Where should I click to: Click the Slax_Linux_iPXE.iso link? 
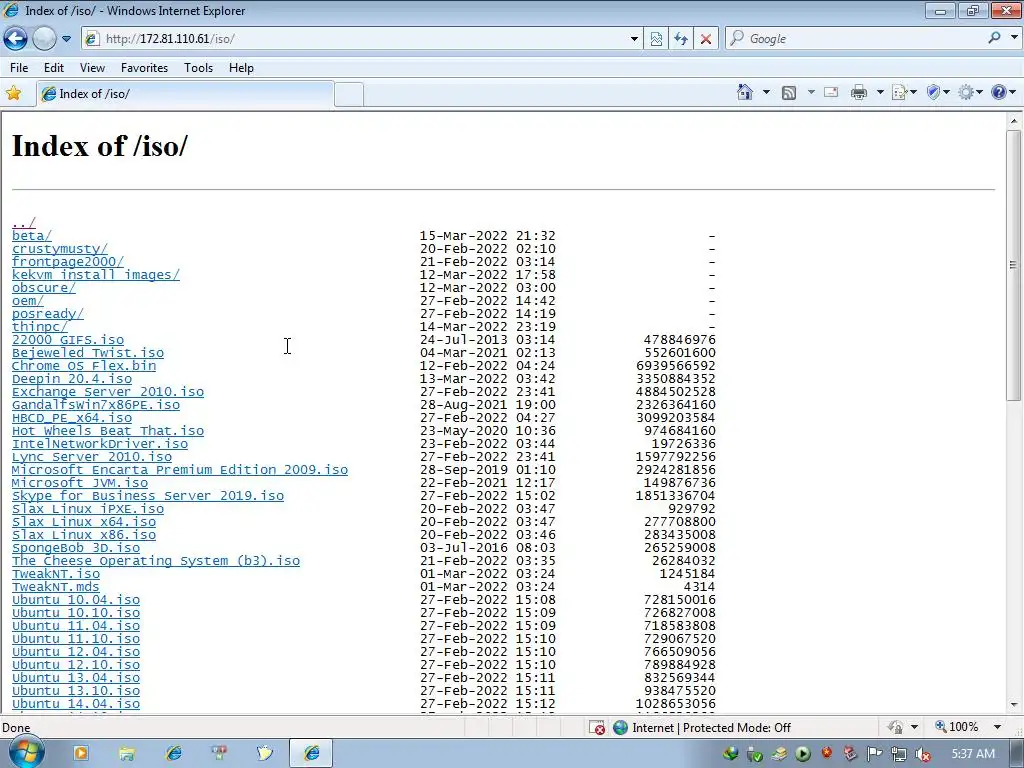88,509
